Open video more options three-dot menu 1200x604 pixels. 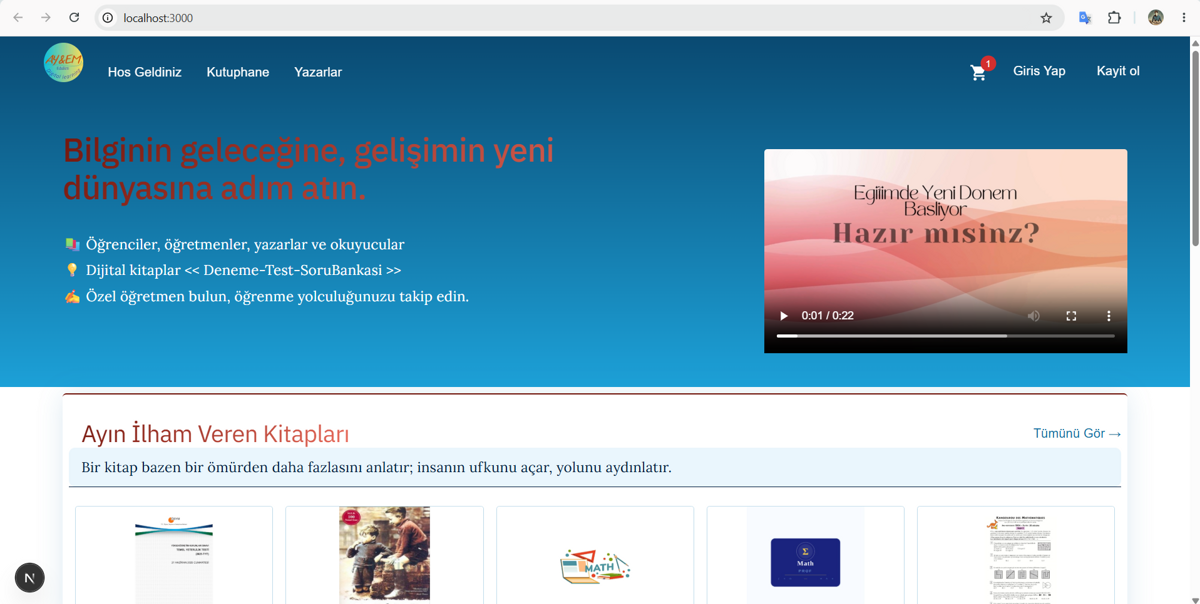(x=1108, y=316)
